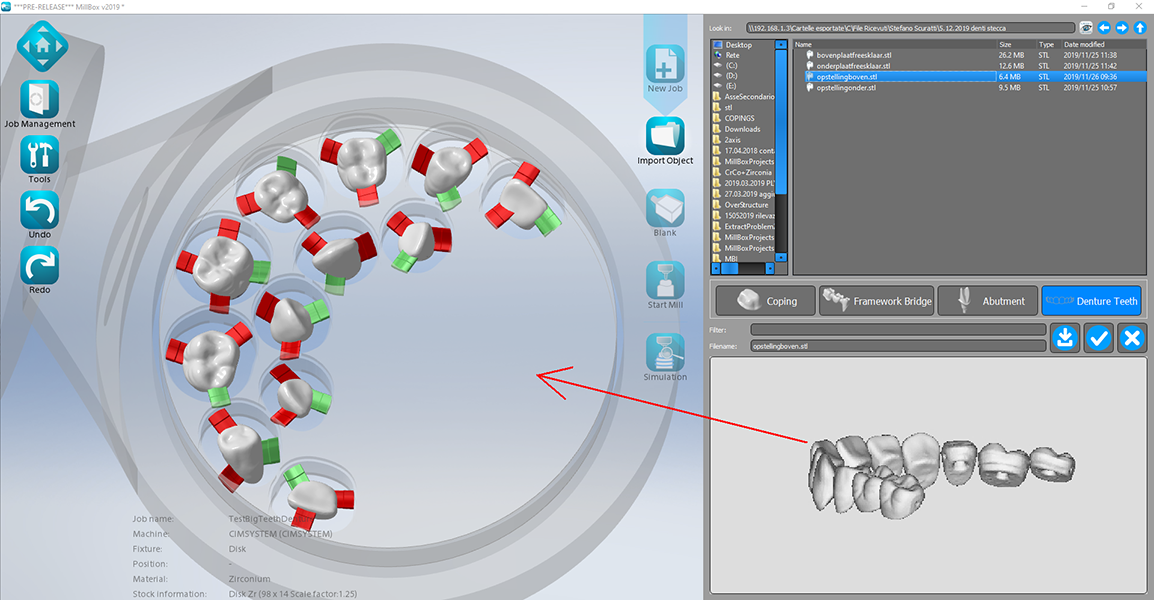Viewport: 1154px width, 600px height.
Task: Open the 2axis folder
Action: [732, 140]
